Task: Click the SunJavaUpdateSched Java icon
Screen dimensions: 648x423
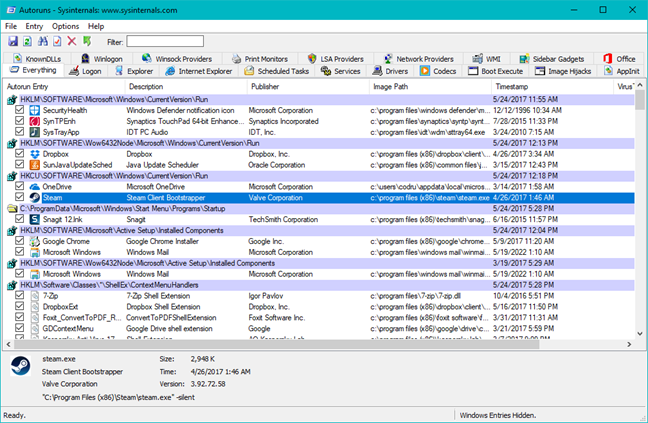Action: click(35, 165)
